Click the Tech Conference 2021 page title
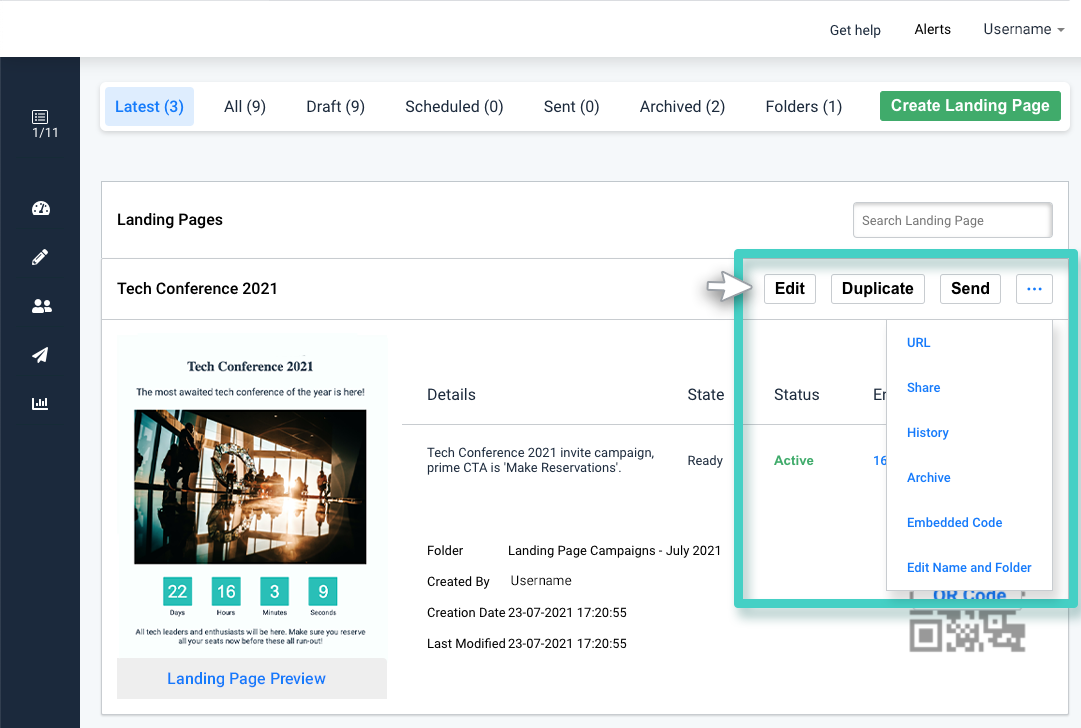This screenshot has height=728, width=1081. point(197,289)
